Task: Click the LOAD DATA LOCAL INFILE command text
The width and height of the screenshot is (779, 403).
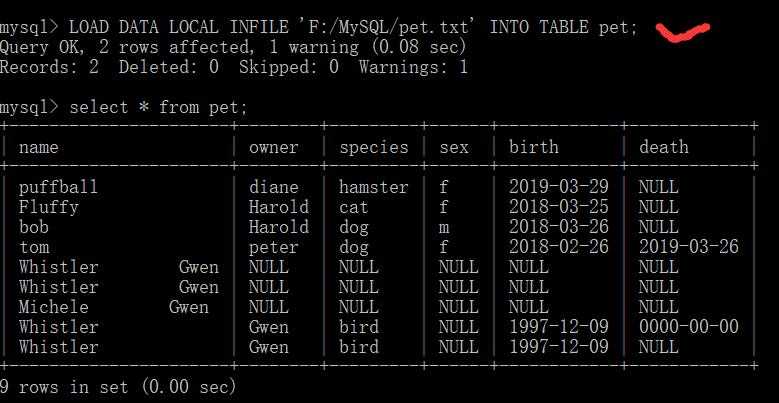Action: click(x=353, y=27)
